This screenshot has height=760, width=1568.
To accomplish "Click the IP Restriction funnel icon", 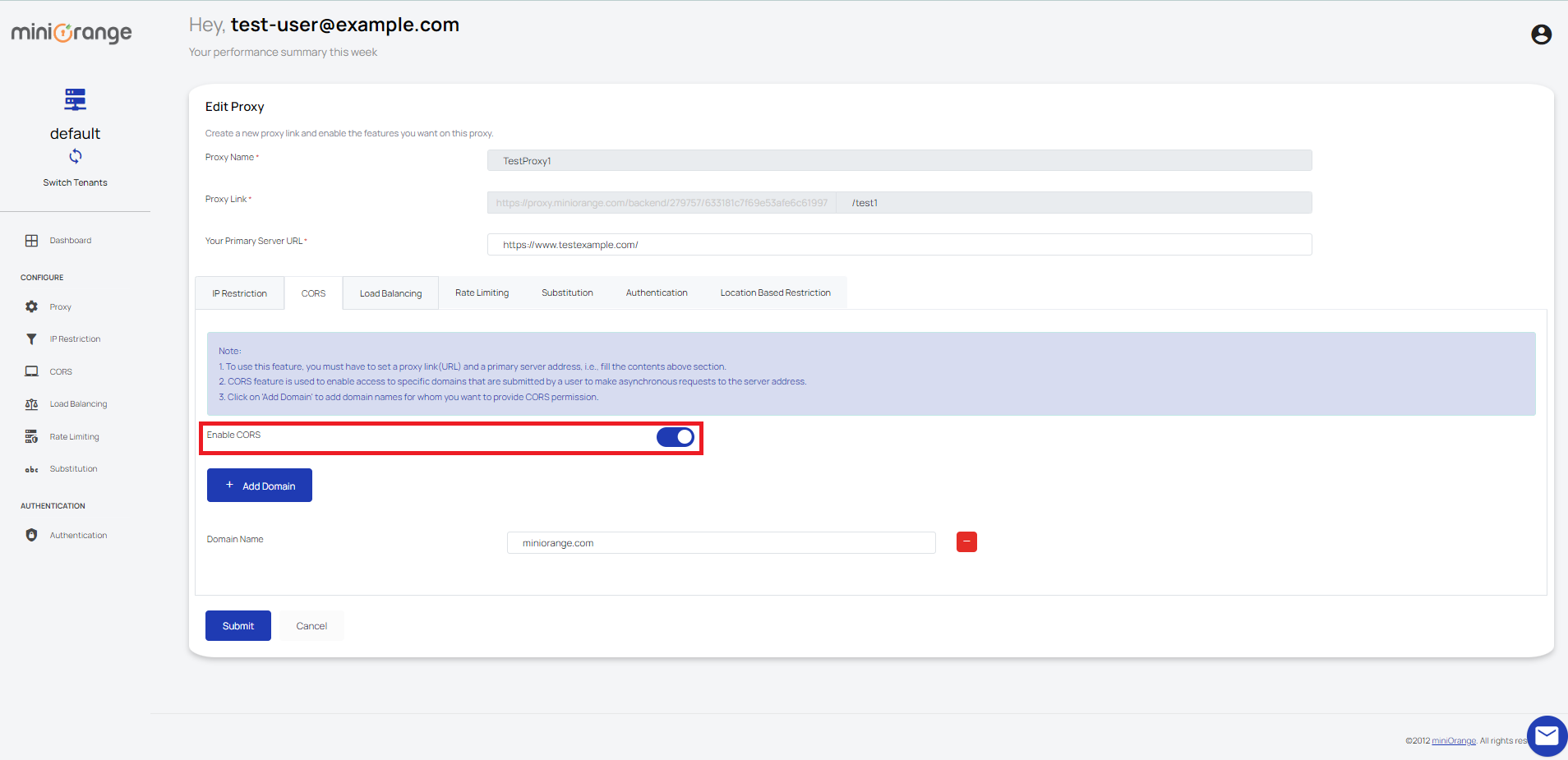I will tap(31, 339).
